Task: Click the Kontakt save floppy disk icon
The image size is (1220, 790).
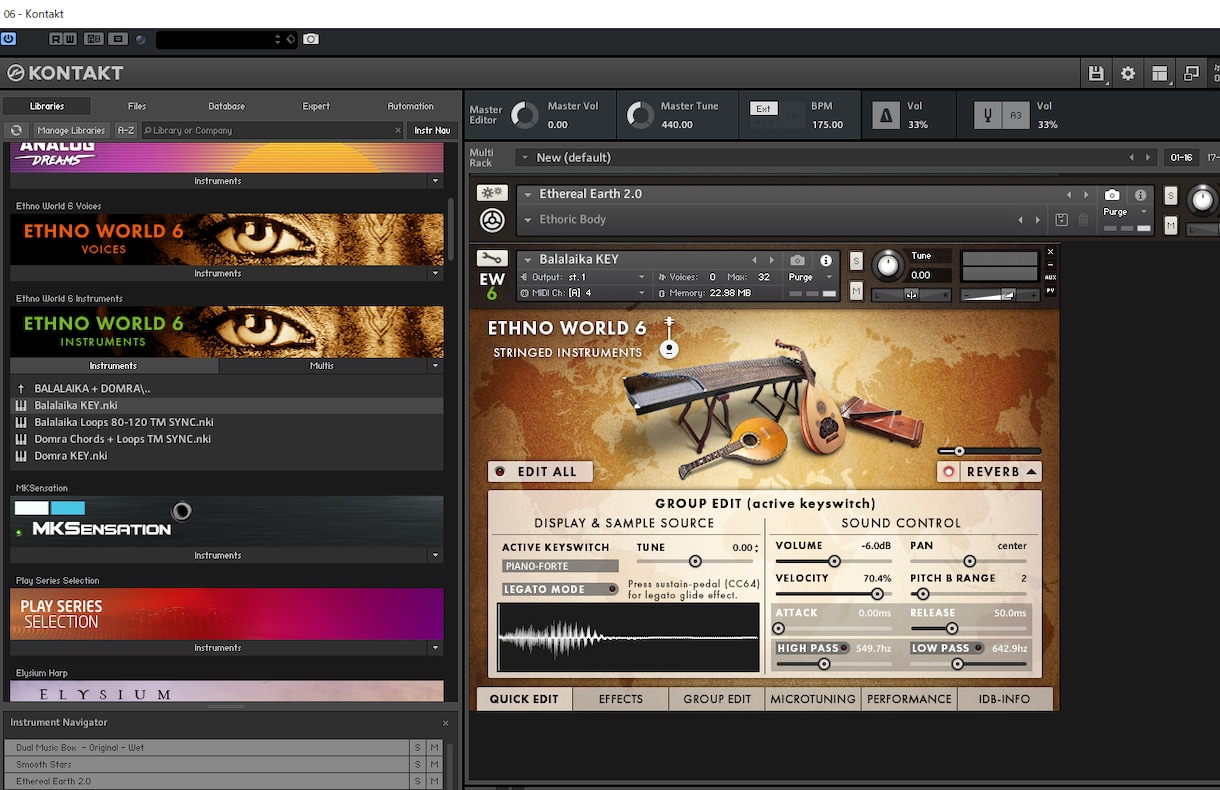Action: (1096, 73)
